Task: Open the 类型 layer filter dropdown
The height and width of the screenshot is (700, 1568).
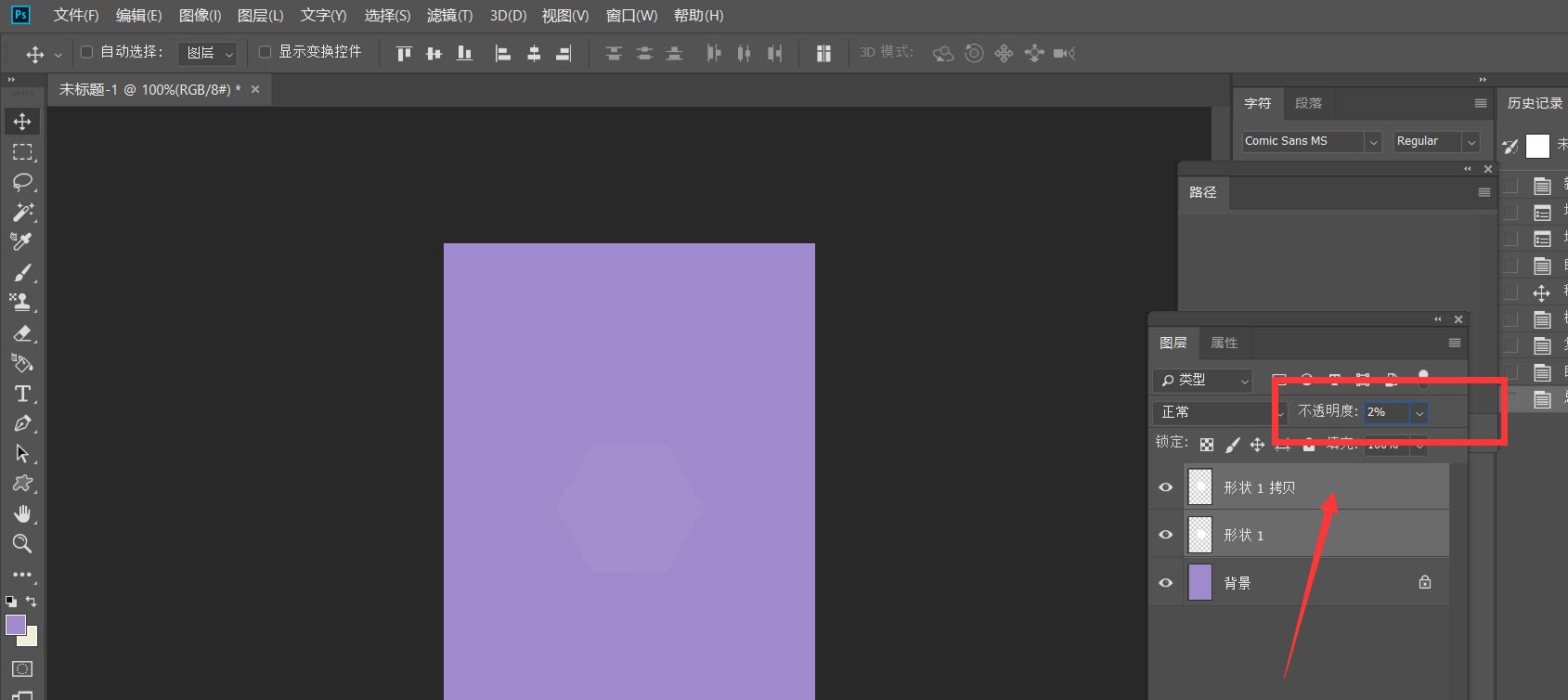Action: pyautogui.click(x=1203, y=381)
